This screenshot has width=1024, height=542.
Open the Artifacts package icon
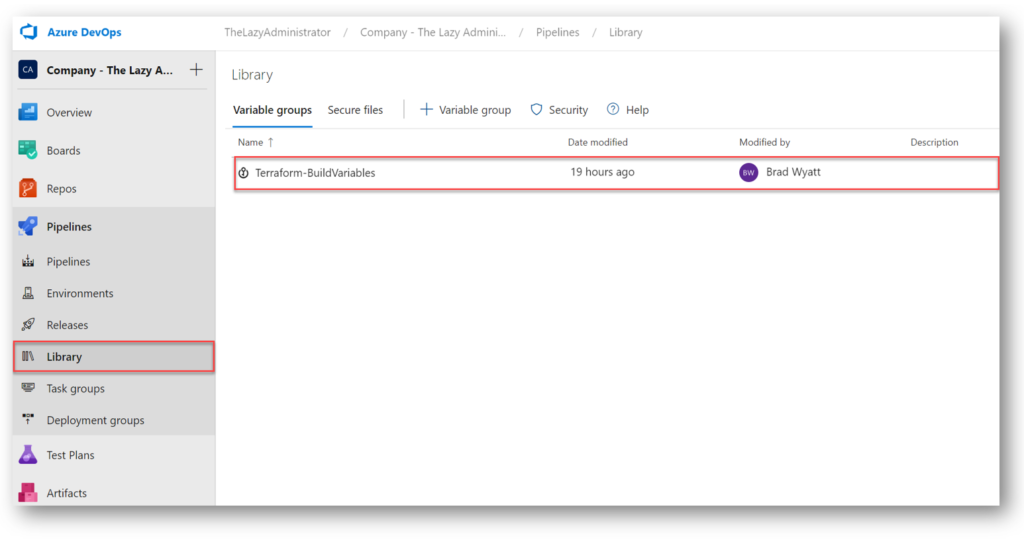(28, 493)
